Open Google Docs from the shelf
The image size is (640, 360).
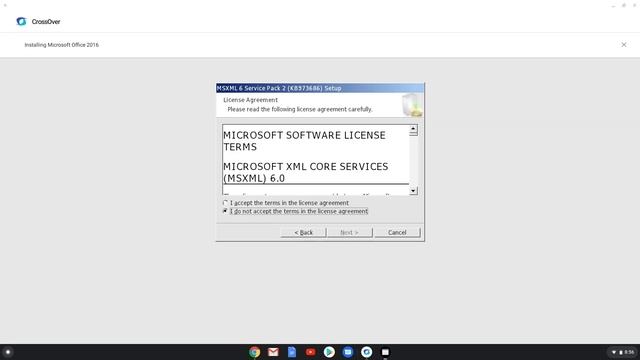click(292, 352)
